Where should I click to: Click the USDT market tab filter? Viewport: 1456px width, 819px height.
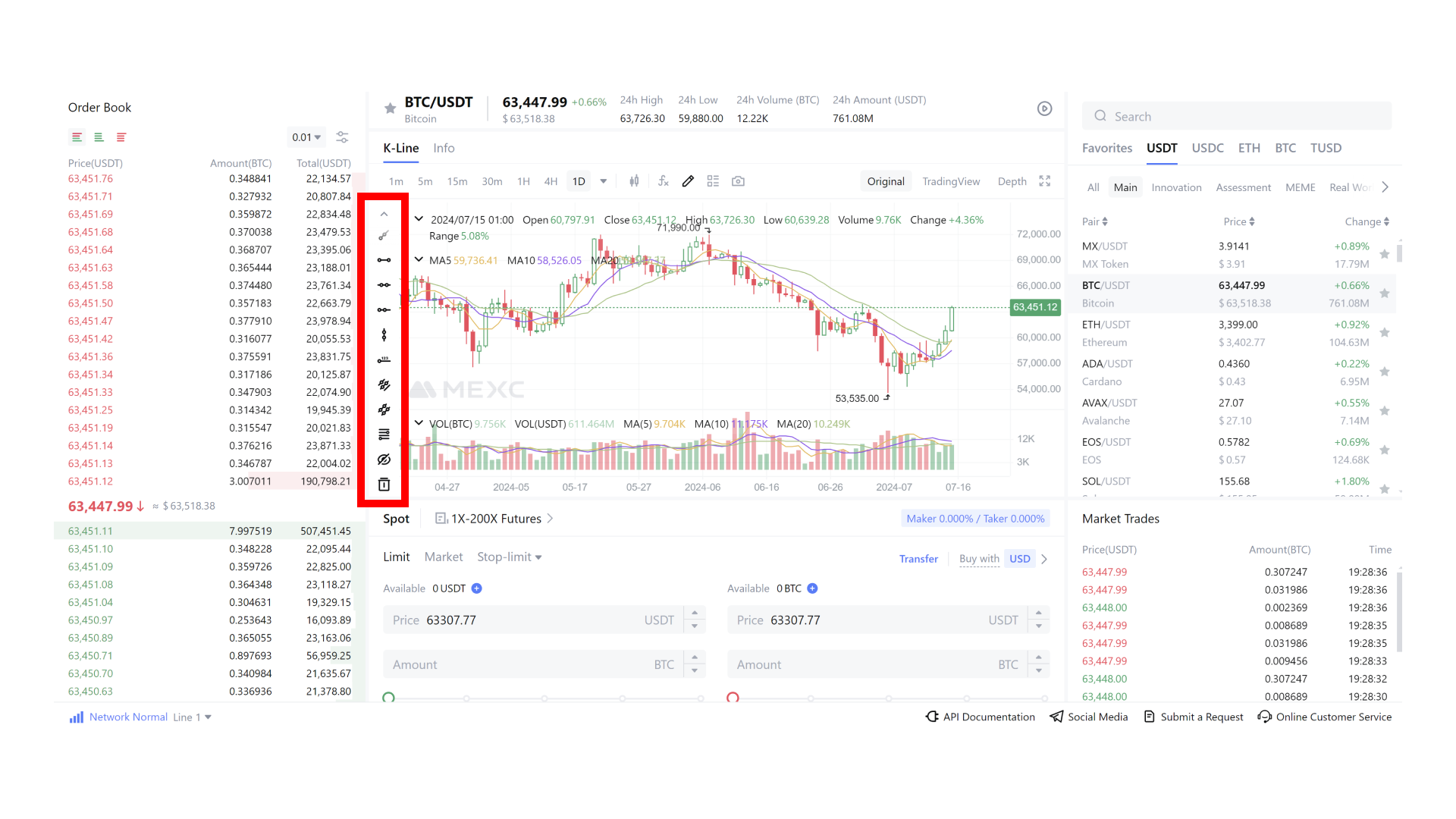(x=1162, y=147)
